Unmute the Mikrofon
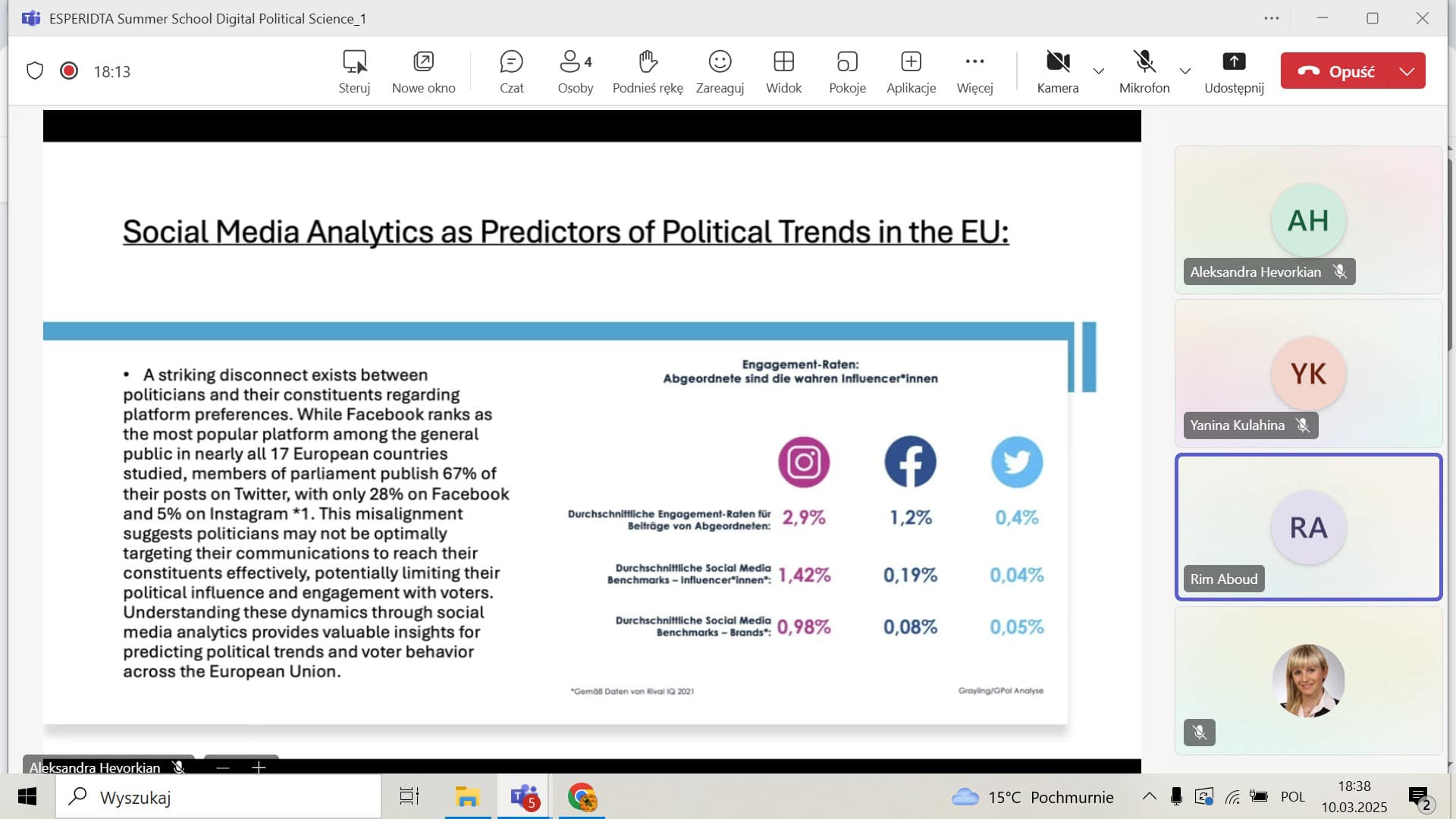Viewport: 1456px width, 819px height. click(1144, 71)
